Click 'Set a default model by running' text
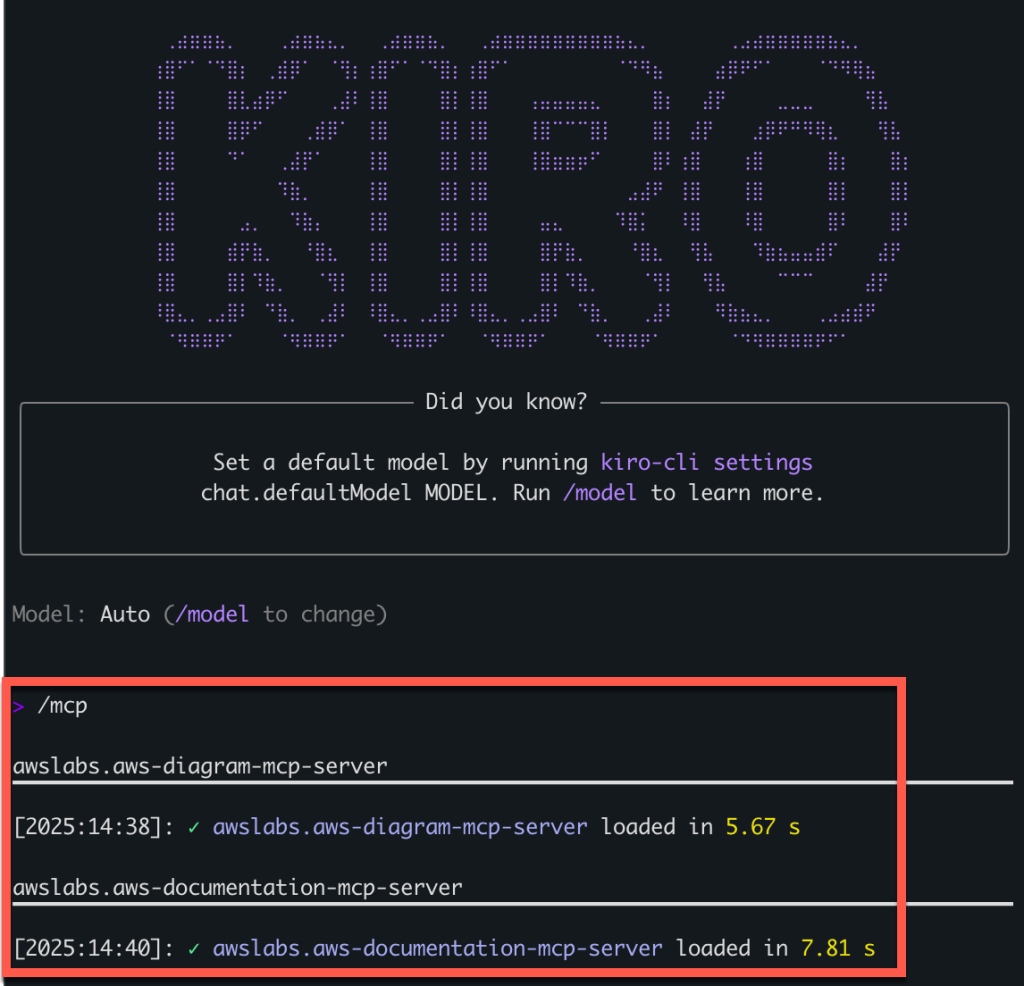The width and height of the screenshot is (1024, 986). click(x=400, y=462)
